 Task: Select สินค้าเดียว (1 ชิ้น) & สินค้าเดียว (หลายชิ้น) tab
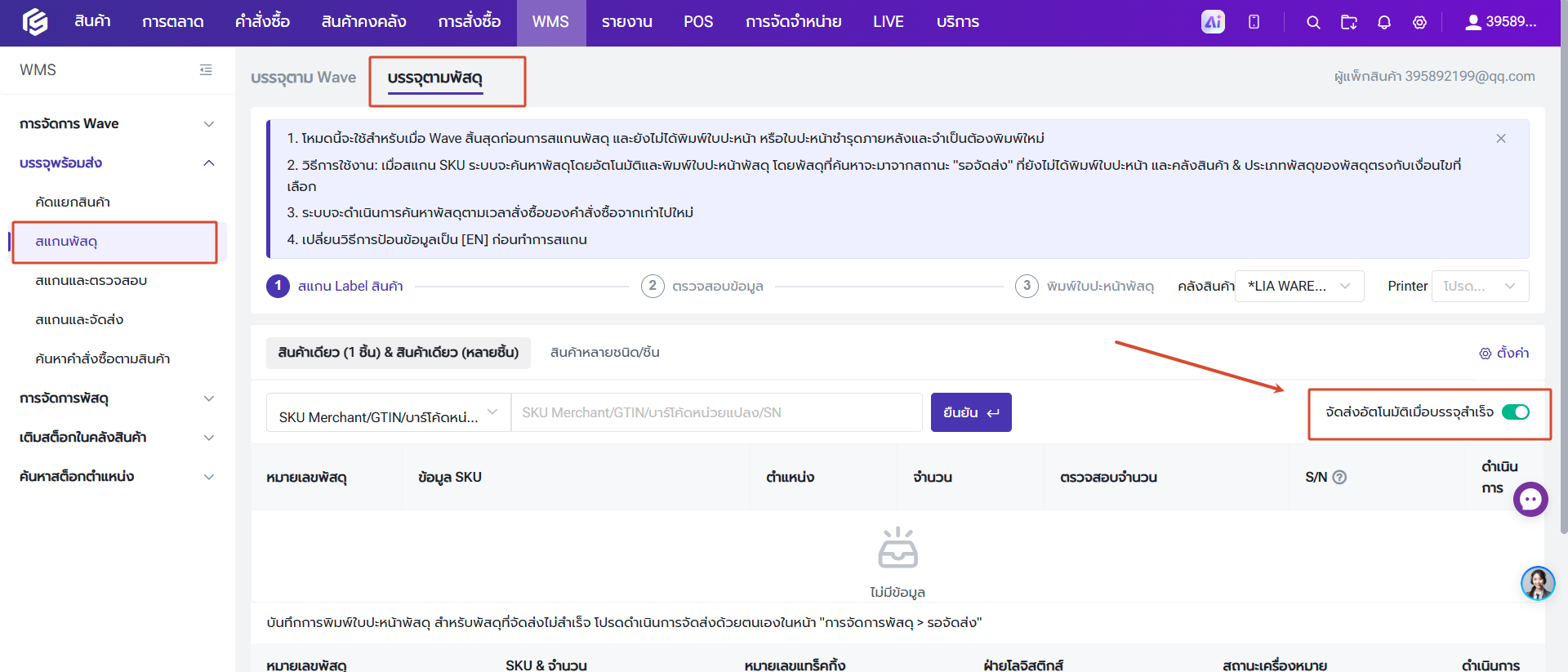pos(399,353)
